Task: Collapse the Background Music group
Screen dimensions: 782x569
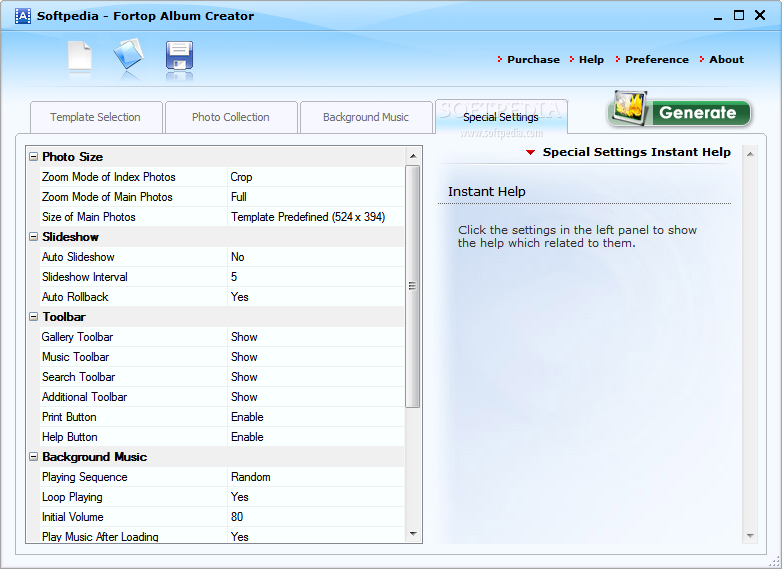Action: pyautogui.click(x=33, y=456)
